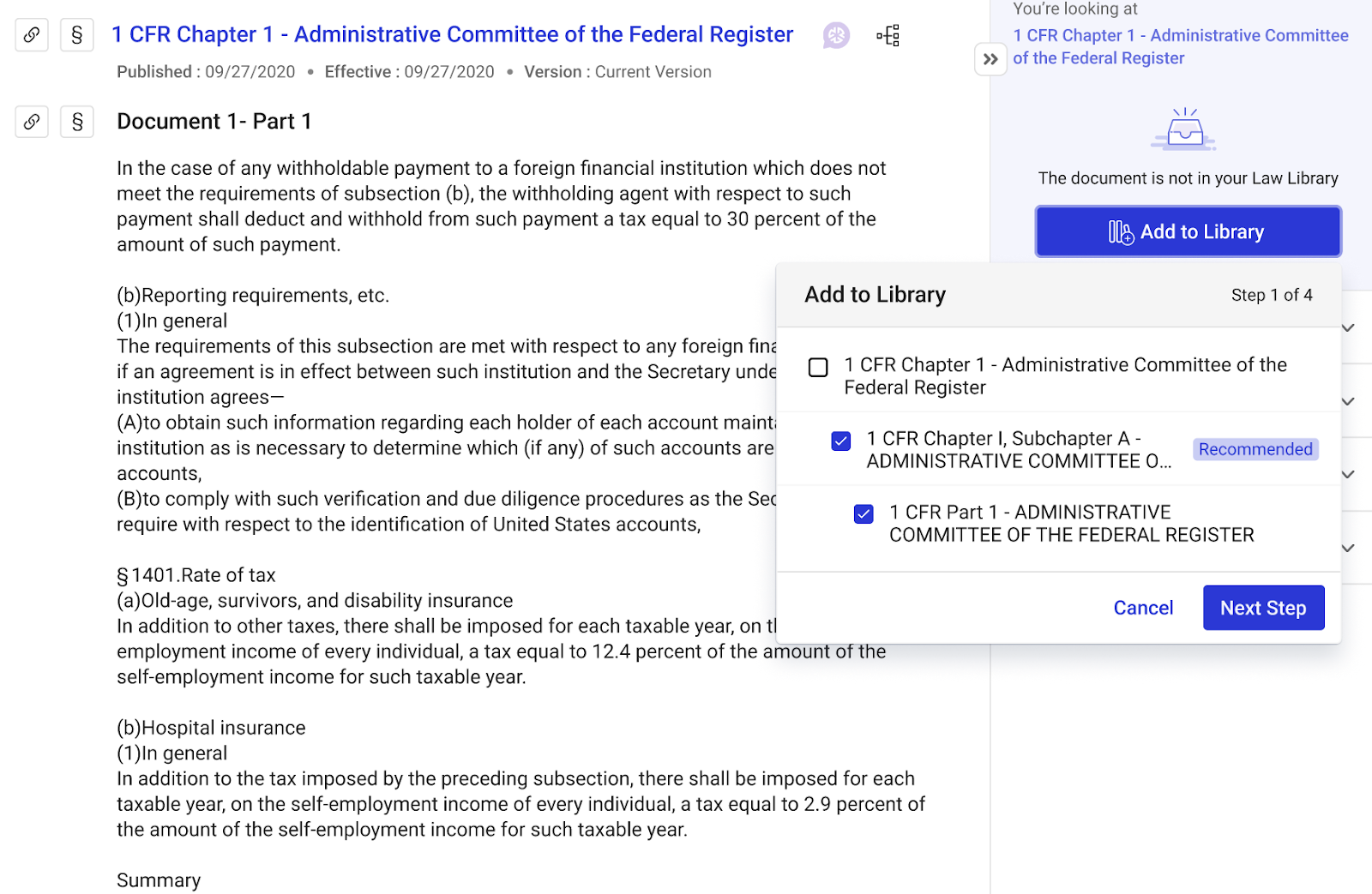Open the 1 CFR Chapter 1 main title link
Screen dimensions: 1372x894
pos(453,34)
